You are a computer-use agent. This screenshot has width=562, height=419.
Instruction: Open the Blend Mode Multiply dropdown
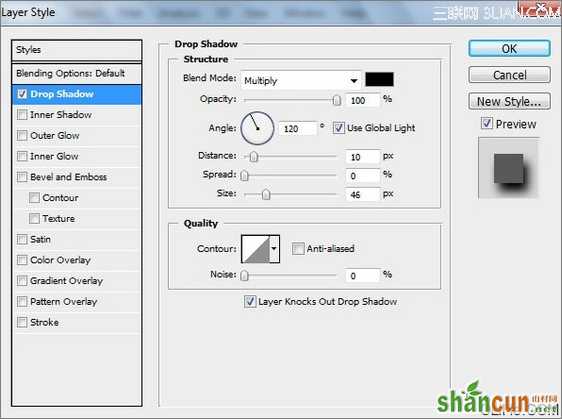pyautogui.click(x=301, y=80)
